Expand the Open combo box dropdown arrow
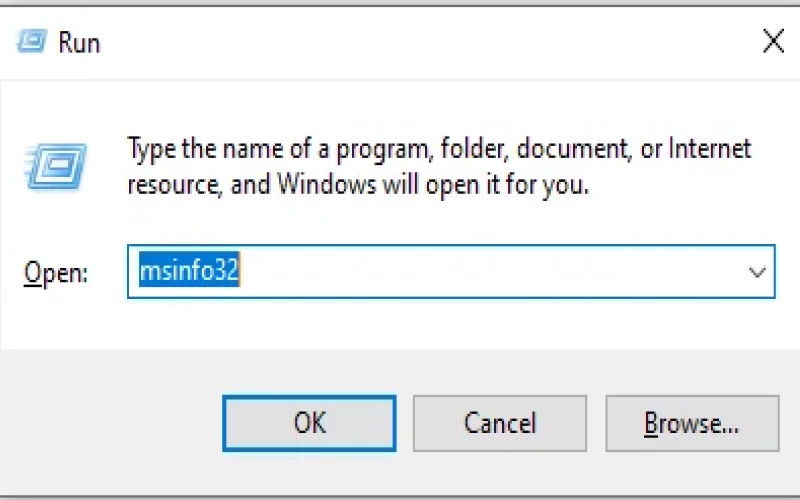The image size is (800, 500). 757,272
